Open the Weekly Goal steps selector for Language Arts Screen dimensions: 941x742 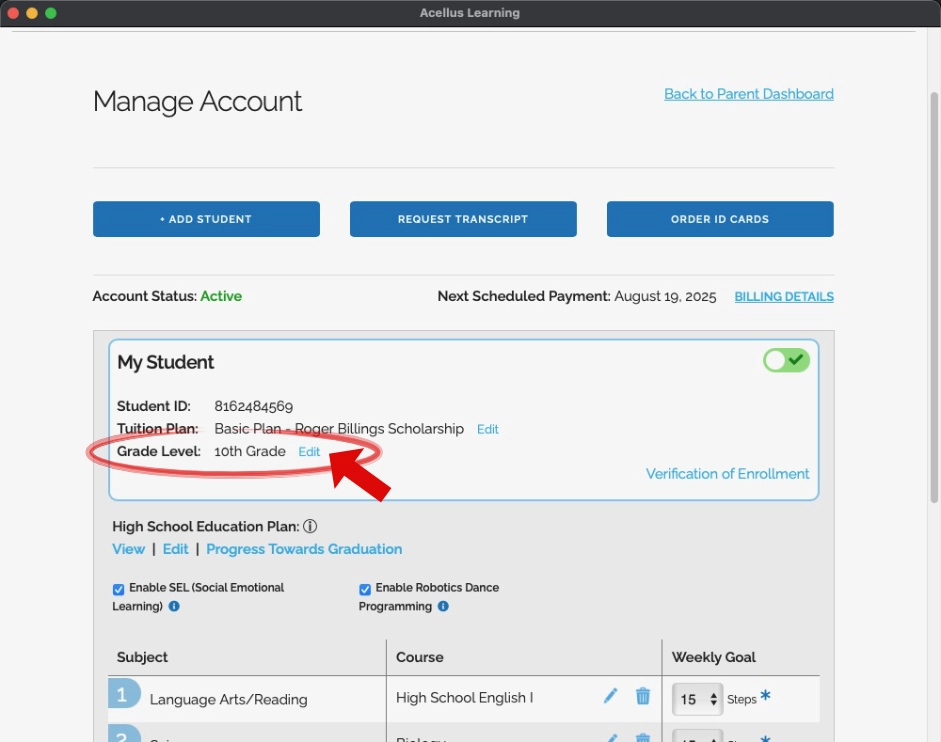(697, 699)
